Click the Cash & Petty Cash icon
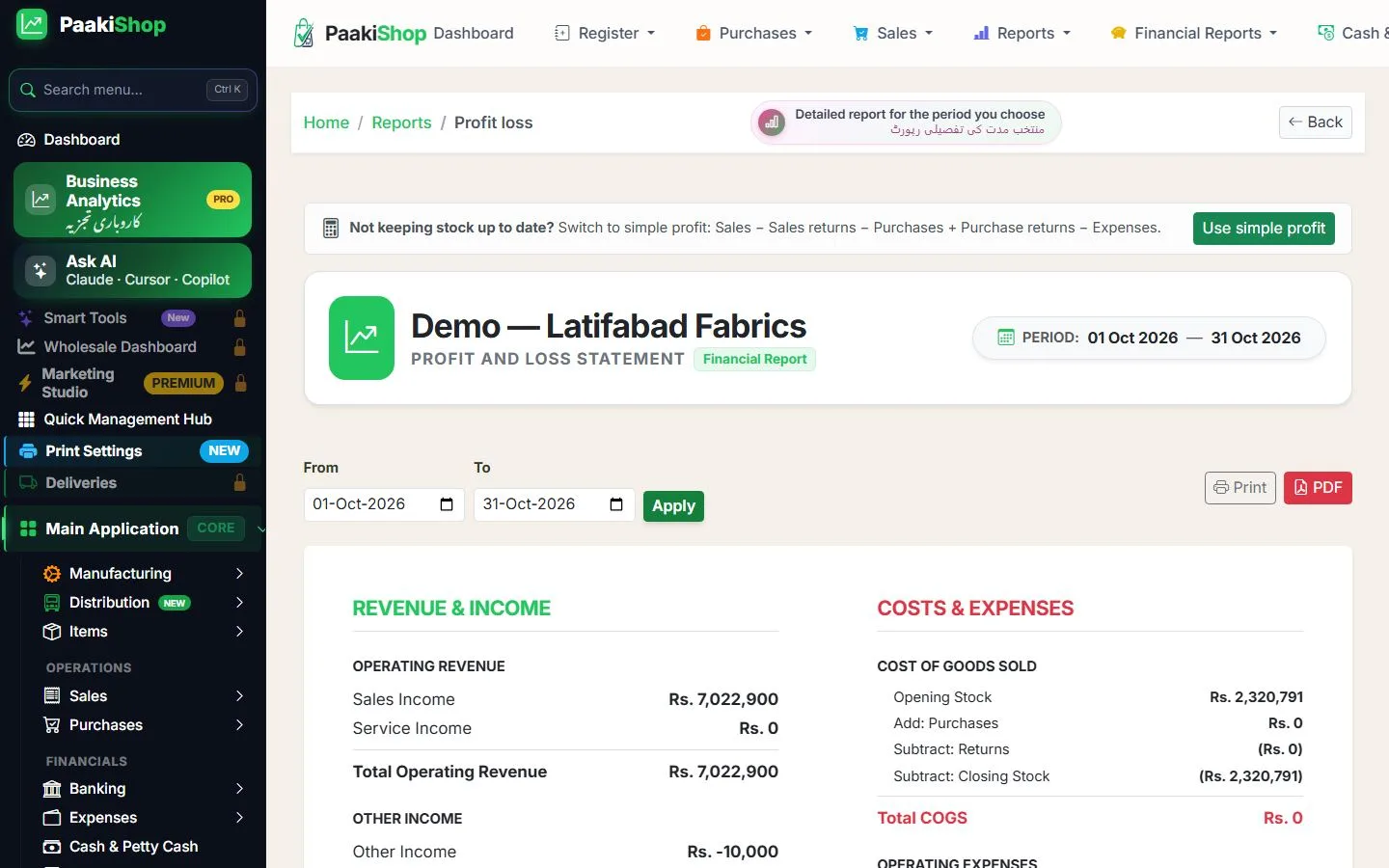Image resolution: width=1389 pixels, height=868 pixels. pyautogui.click(x=52, y=847)
